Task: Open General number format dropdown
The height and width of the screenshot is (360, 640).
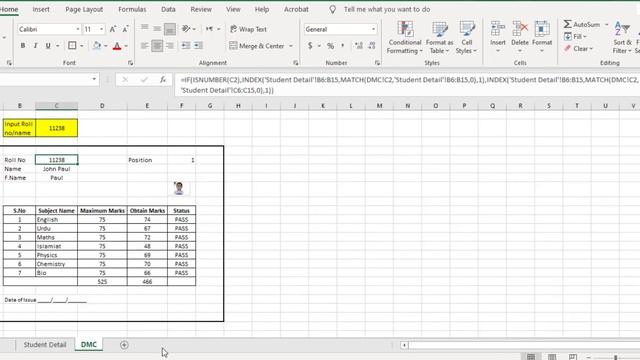Action: [x=373, y=29]
